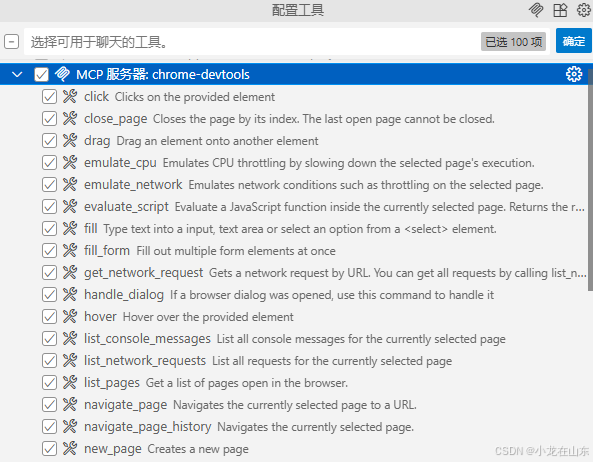Click the tool icon next to emulate_network
This screenshot has height=462, width=593.
click(70, 184)
